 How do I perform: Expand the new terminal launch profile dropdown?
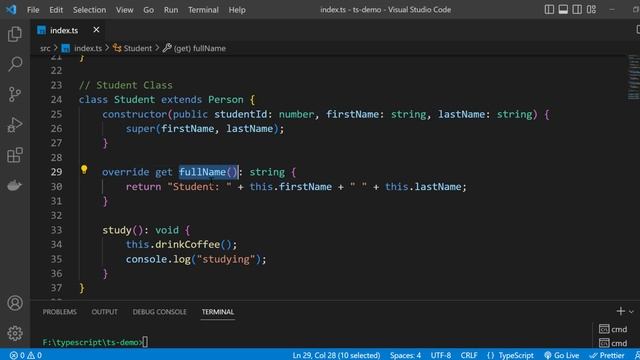(x=631, y=311)
